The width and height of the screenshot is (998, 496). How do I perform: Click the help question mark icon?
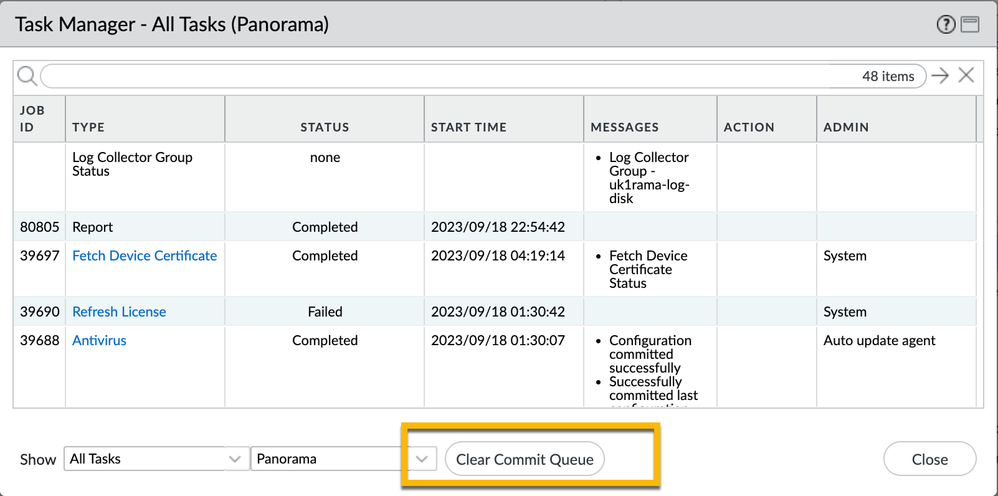pos(946,25)
